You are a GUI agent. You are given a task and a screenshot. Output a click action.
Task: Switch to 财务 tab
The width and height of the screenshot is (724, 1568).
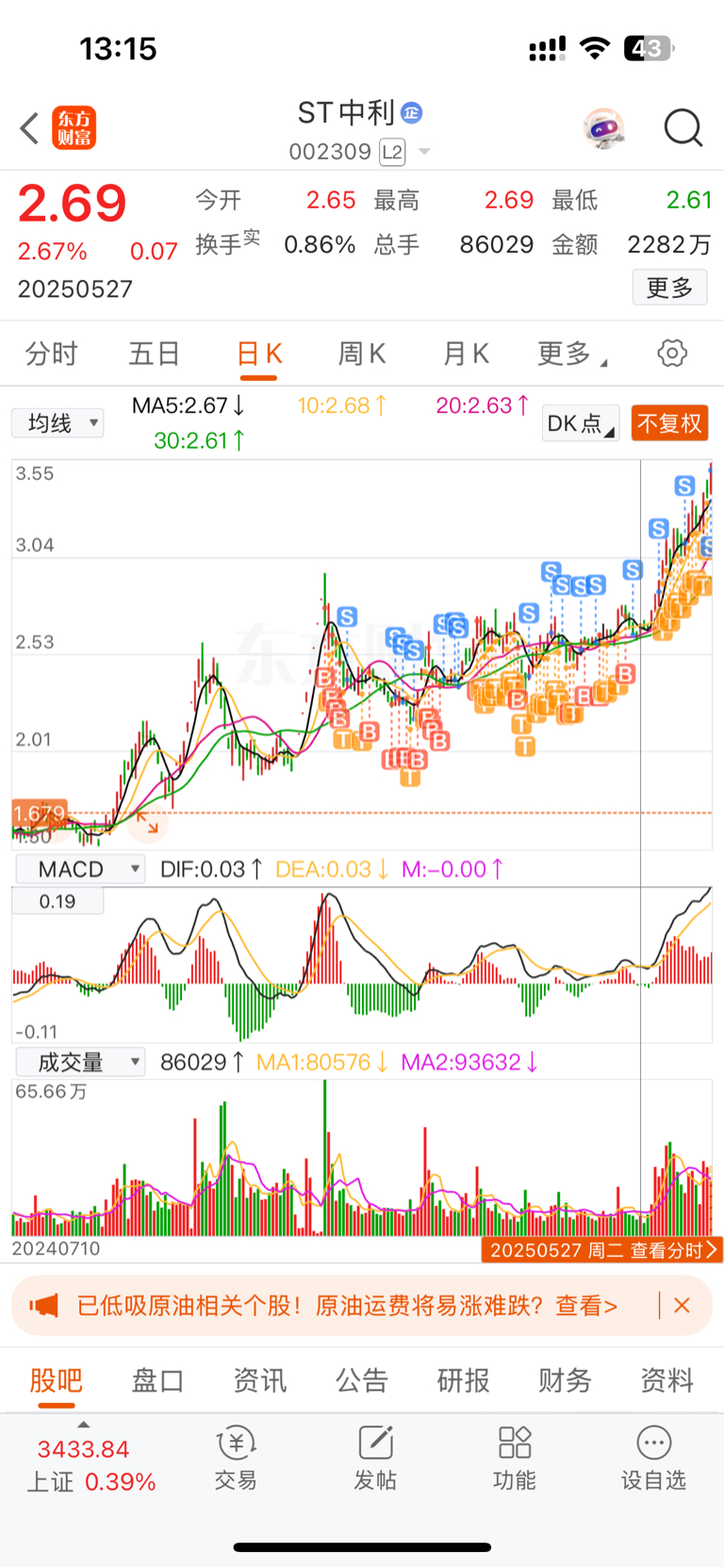(565, 1380)
